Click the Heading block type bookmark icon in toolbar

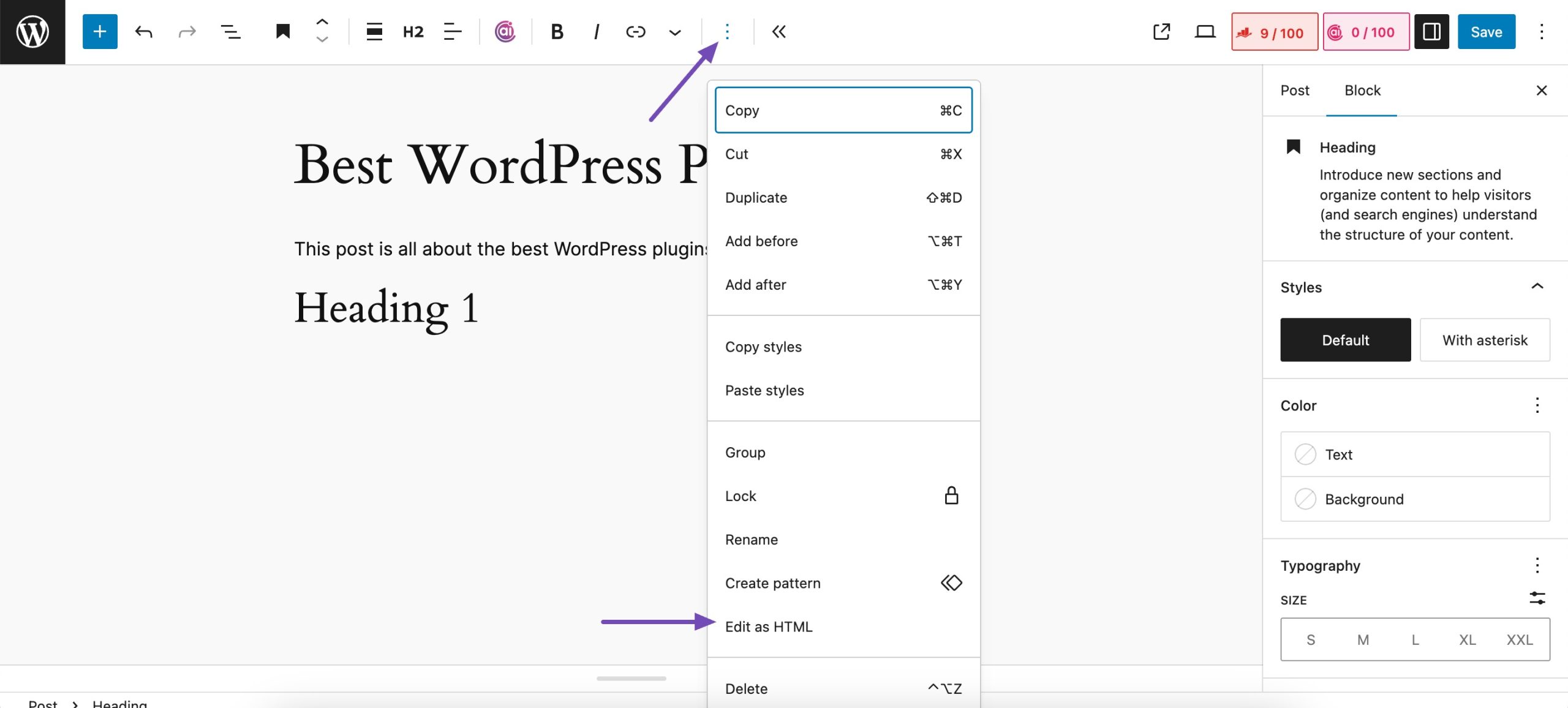(x=282, y=32)
